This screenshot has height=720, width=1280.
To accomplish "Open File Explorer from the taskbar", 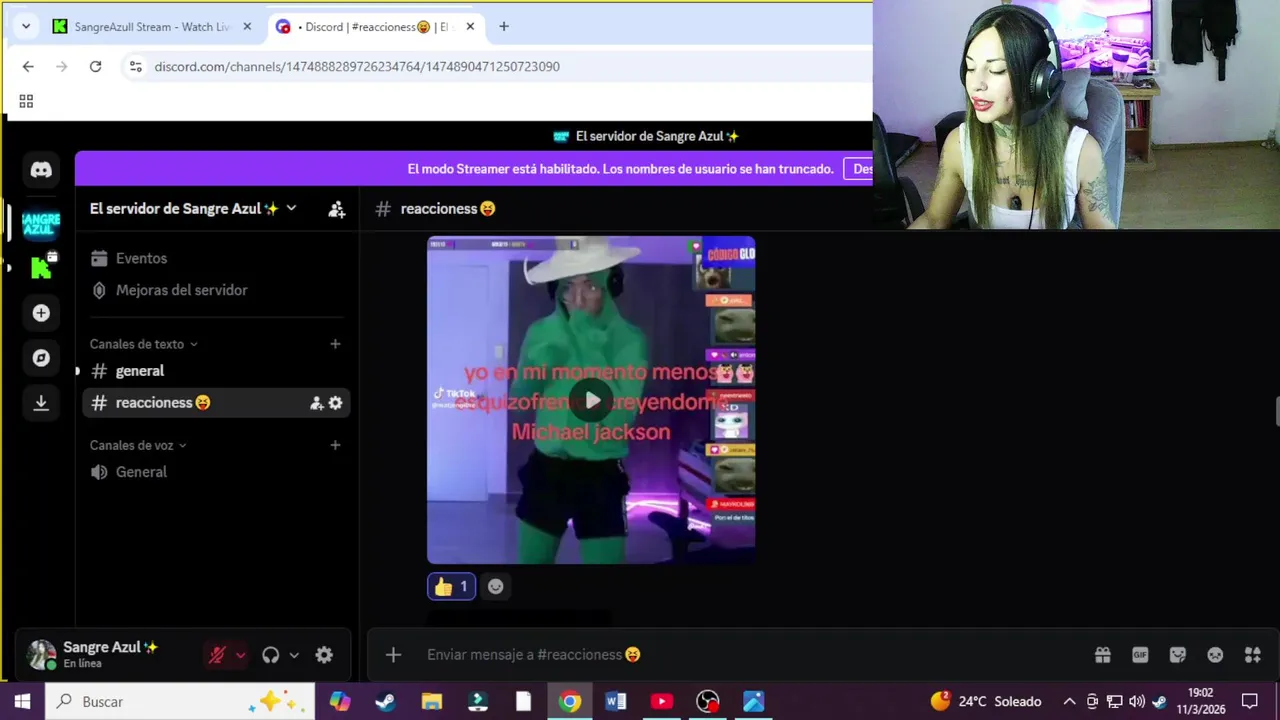I will coord(431,701).
